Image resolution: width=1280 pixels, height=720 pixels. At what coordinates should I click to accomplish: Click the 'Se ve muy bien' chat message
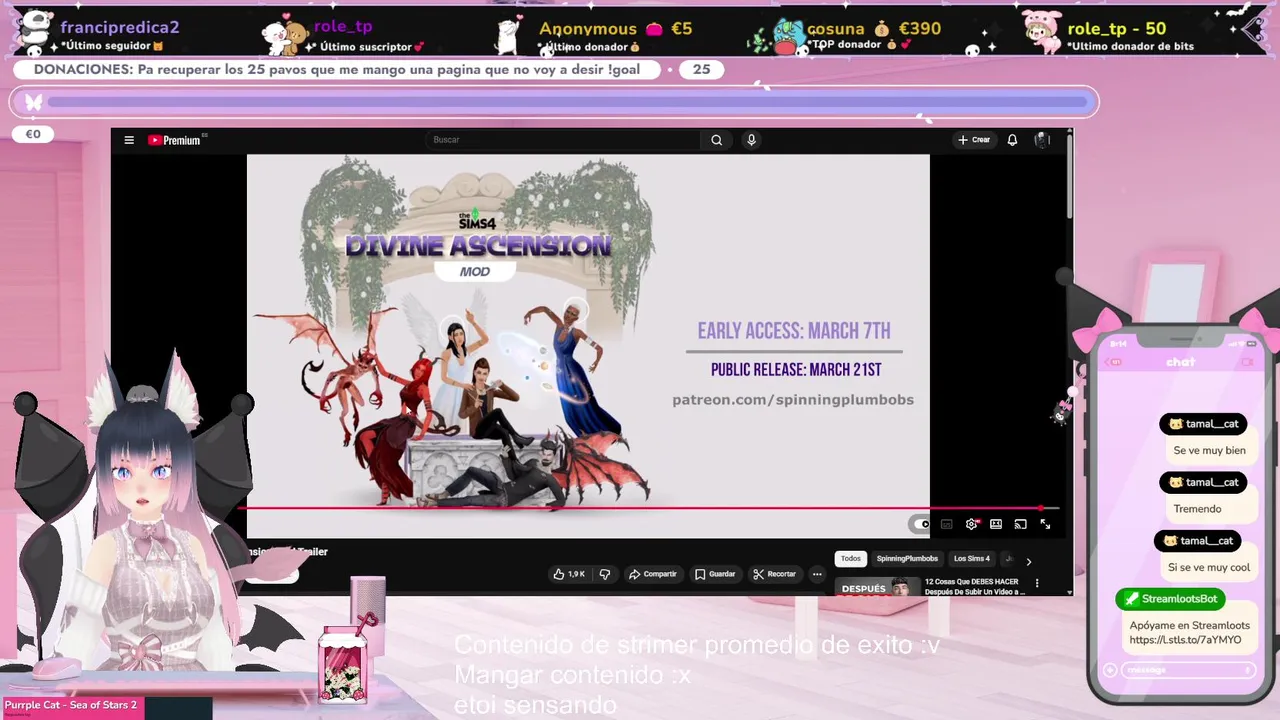click(x=1209, y=450)
